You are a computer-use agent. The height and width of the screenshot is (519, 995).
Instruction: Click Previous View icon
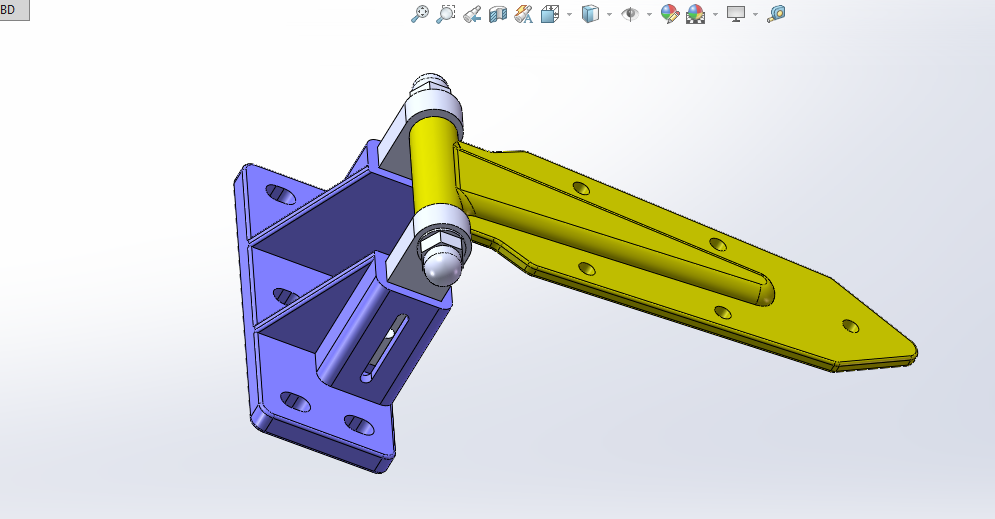click(471, 13)
